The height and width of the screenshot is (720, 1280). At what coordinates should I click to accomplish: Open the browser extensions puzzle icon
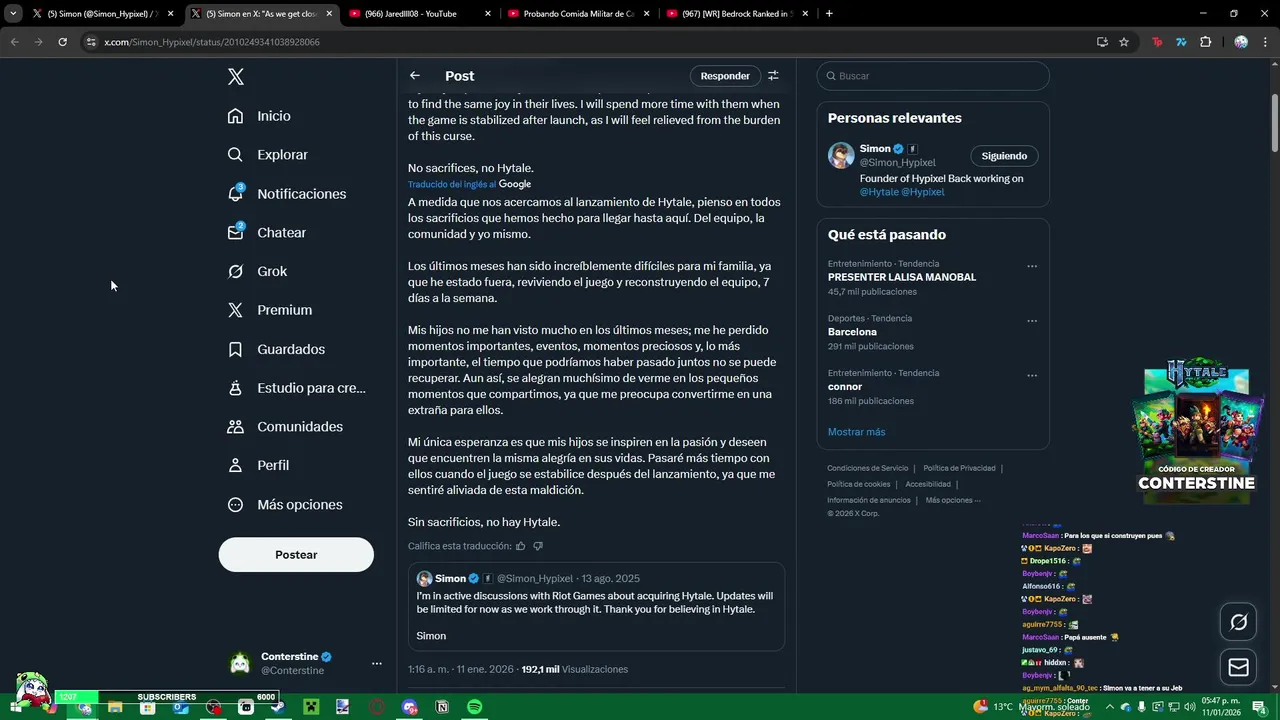(x=1205, y=42)
